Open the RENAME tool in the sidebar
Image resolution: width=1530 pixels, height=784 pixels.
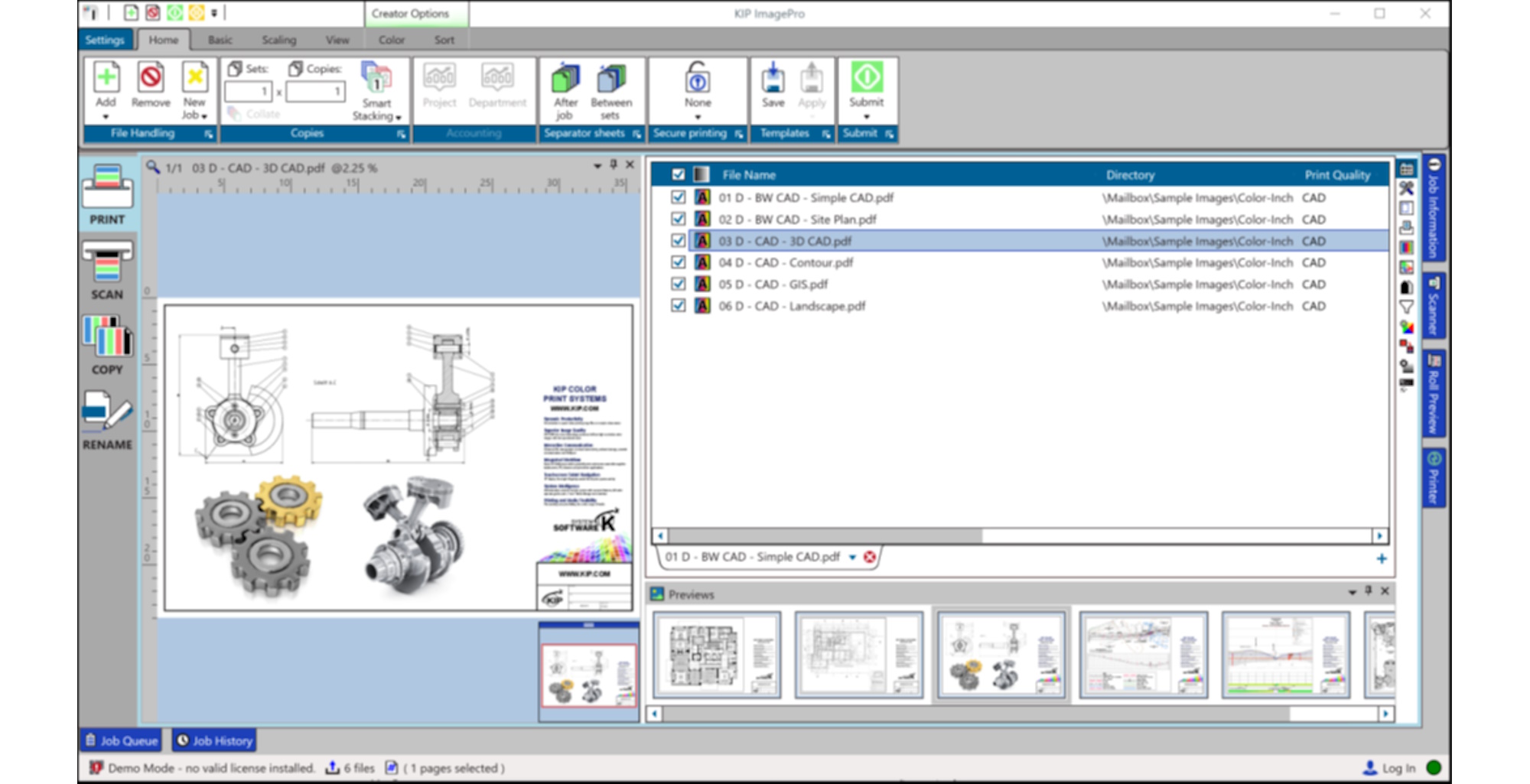click(107, 420)
